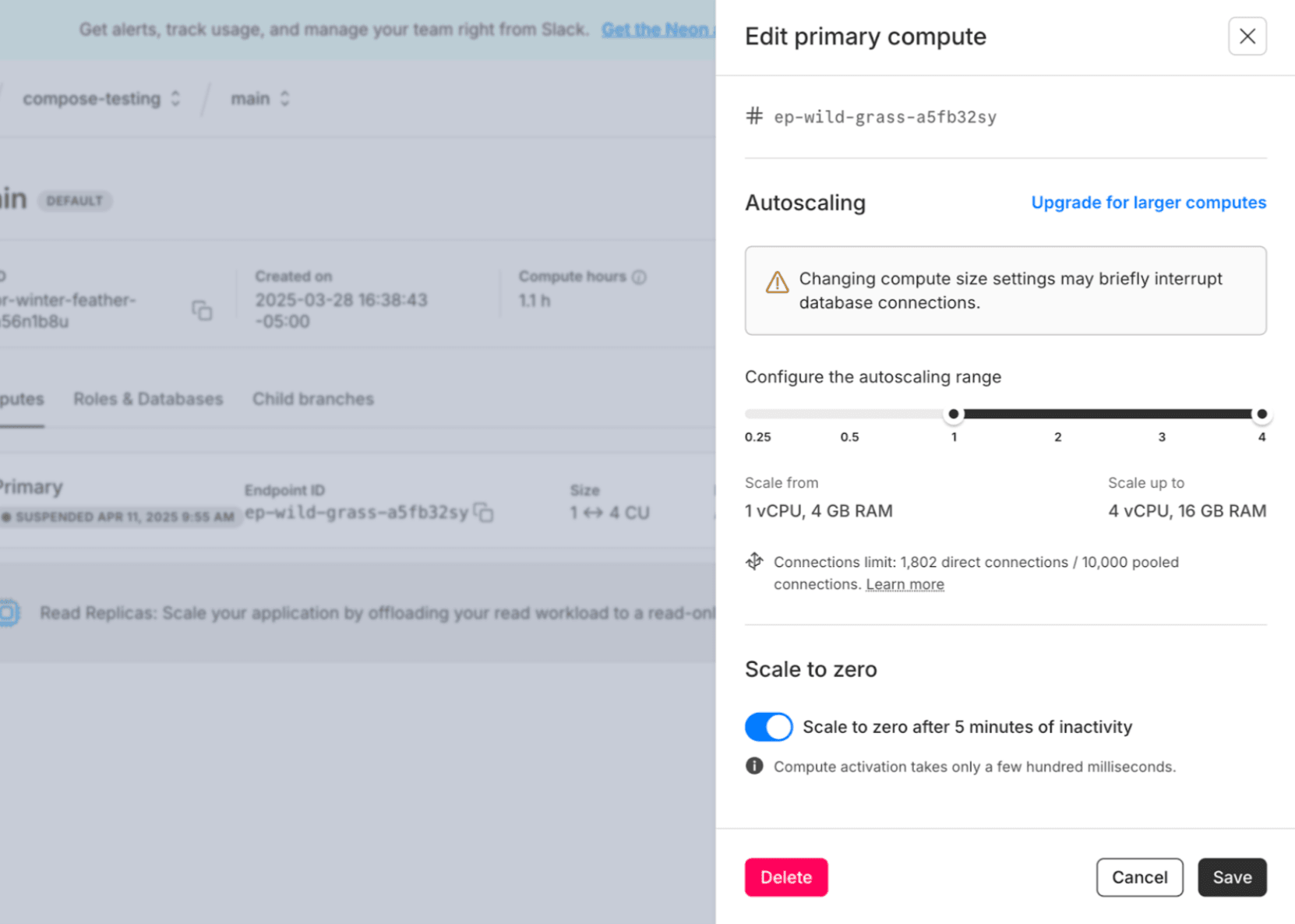This screenshot has width=1295, height=924.
Task: Open the Child branches tab
Action: tap(313, 399)
